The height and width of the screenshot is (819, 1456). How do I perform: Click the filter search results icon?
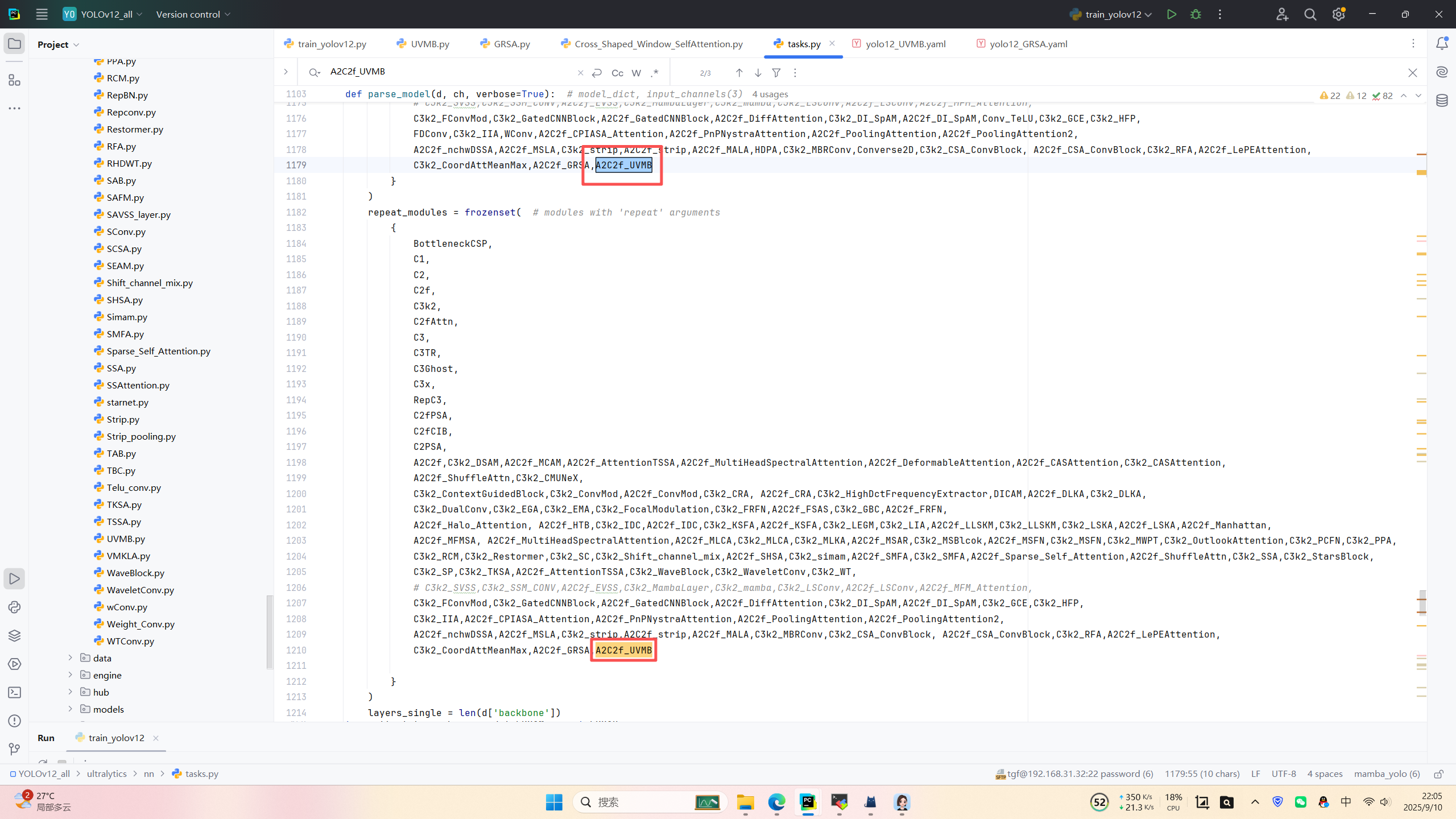click(x=776, y=73)
